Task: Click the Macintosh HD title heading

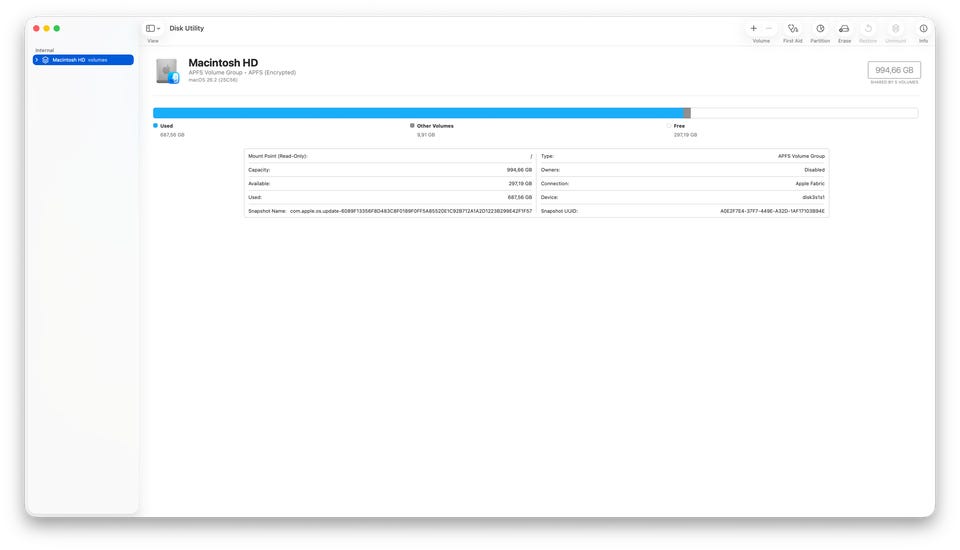Action: coord(223,62)
